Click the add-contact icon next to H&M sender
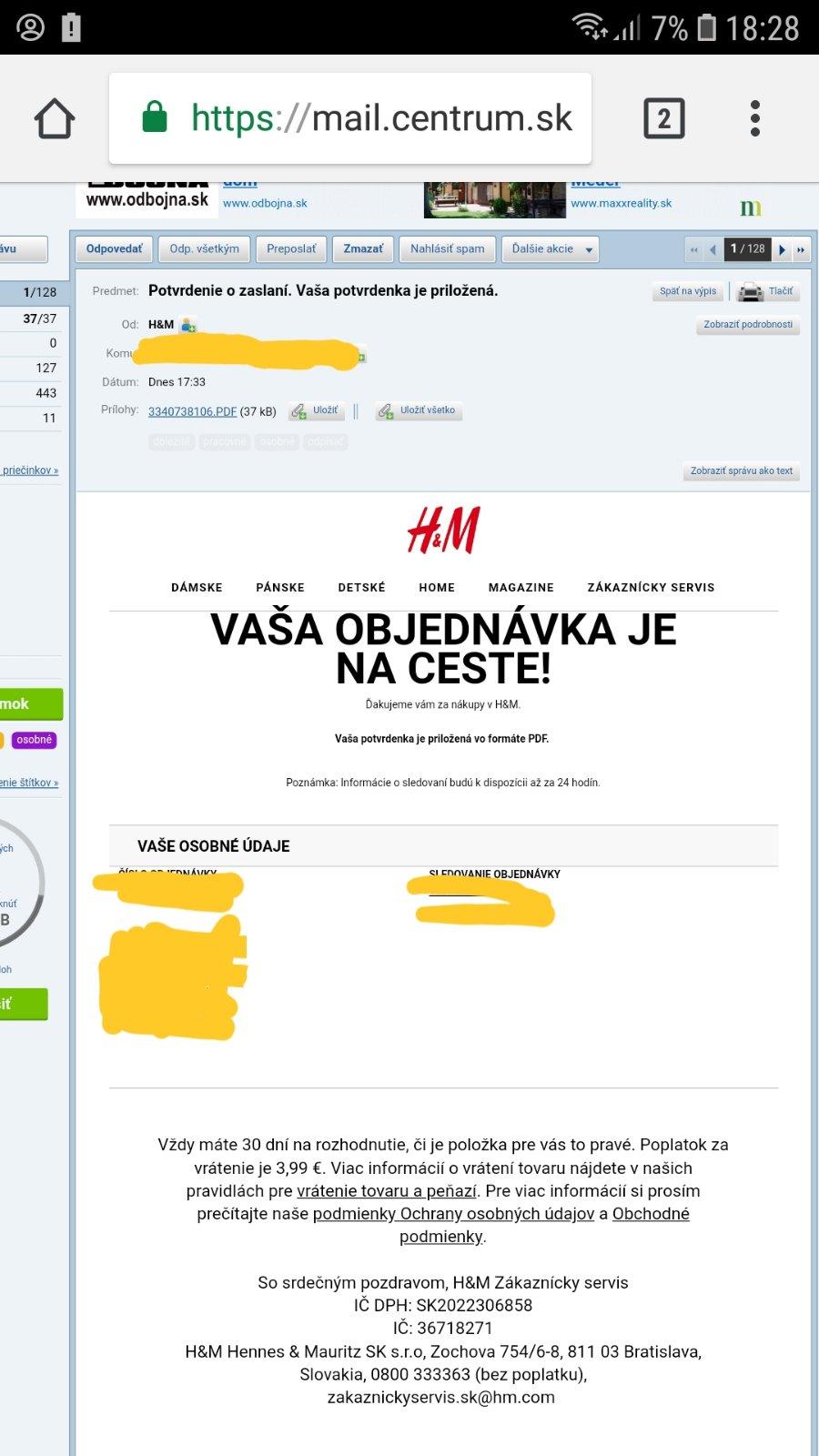Viewport: 819px width, 1456px height. [188, 324]
